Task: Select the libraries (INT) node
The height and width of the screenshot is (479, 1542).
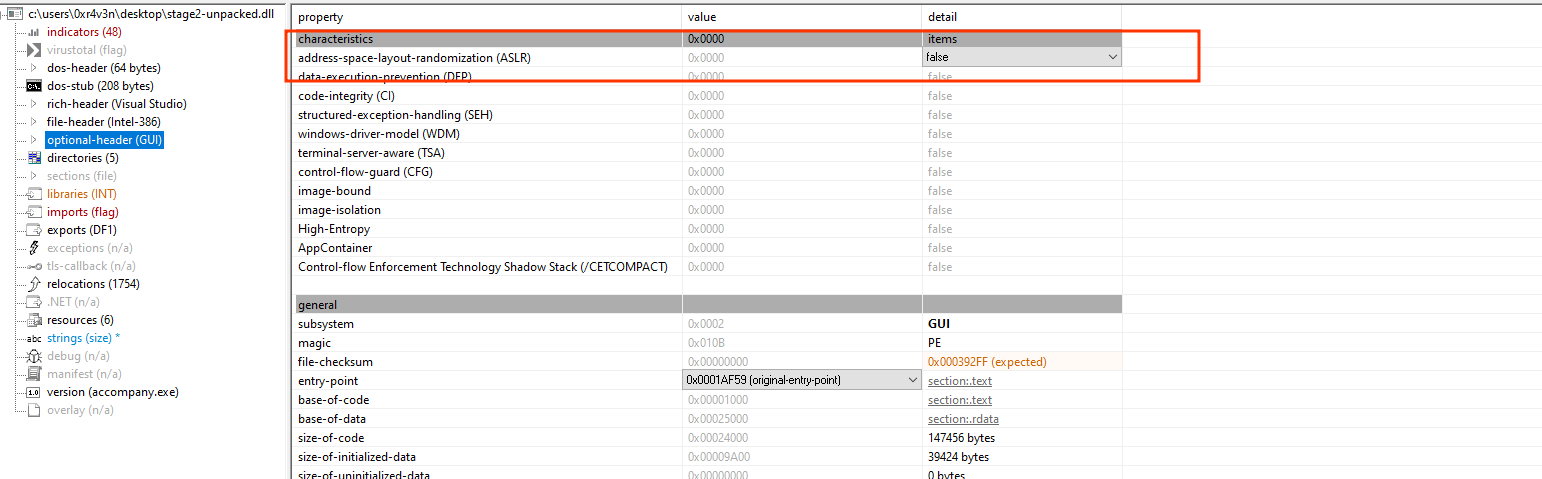Action: pos(81,194)
